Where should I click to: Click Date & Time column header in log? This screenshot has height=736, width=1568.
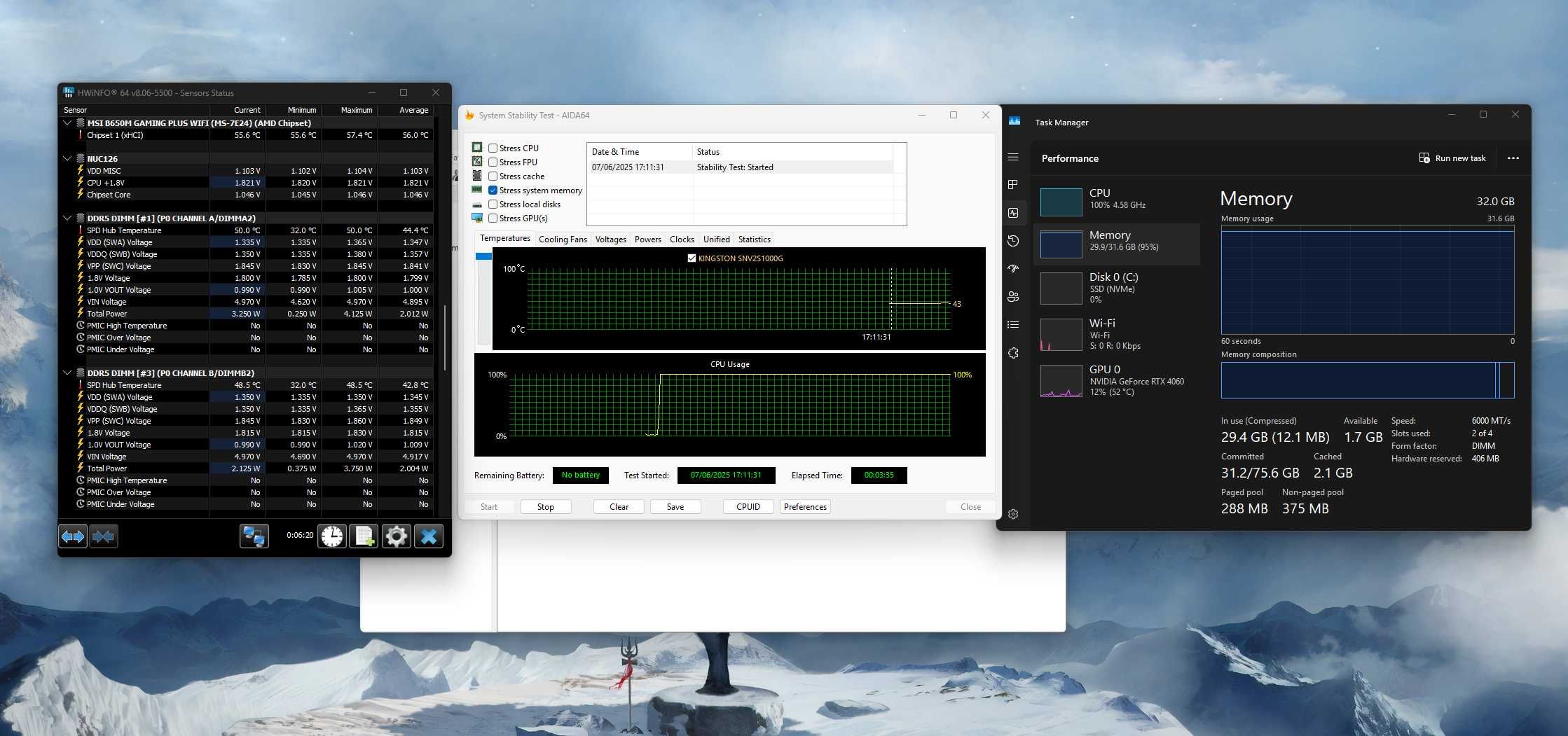coord(639,152)
